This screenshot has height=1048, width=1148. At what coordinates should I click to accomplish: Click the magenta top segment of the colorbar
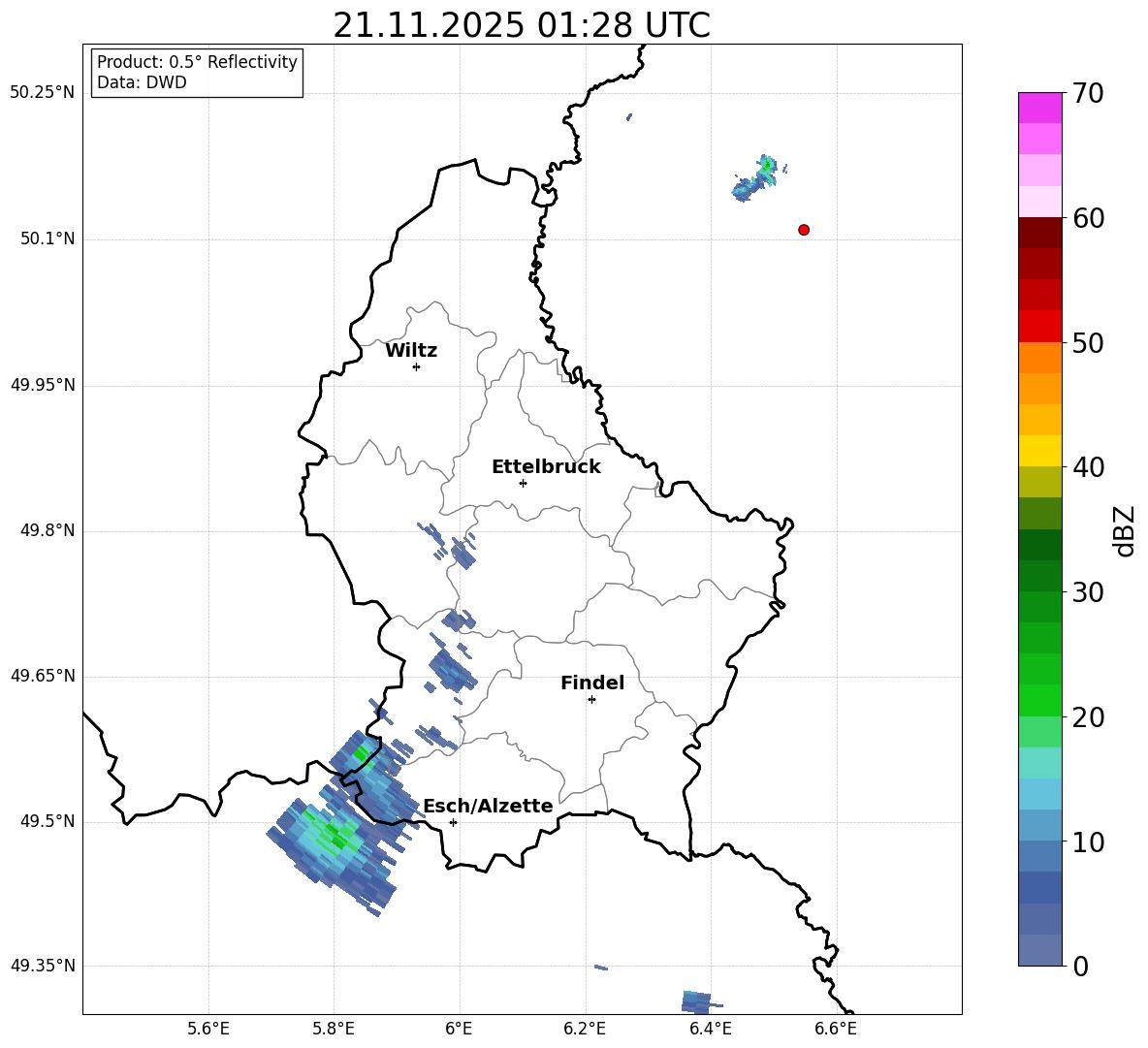click(x=1039, y=108)
